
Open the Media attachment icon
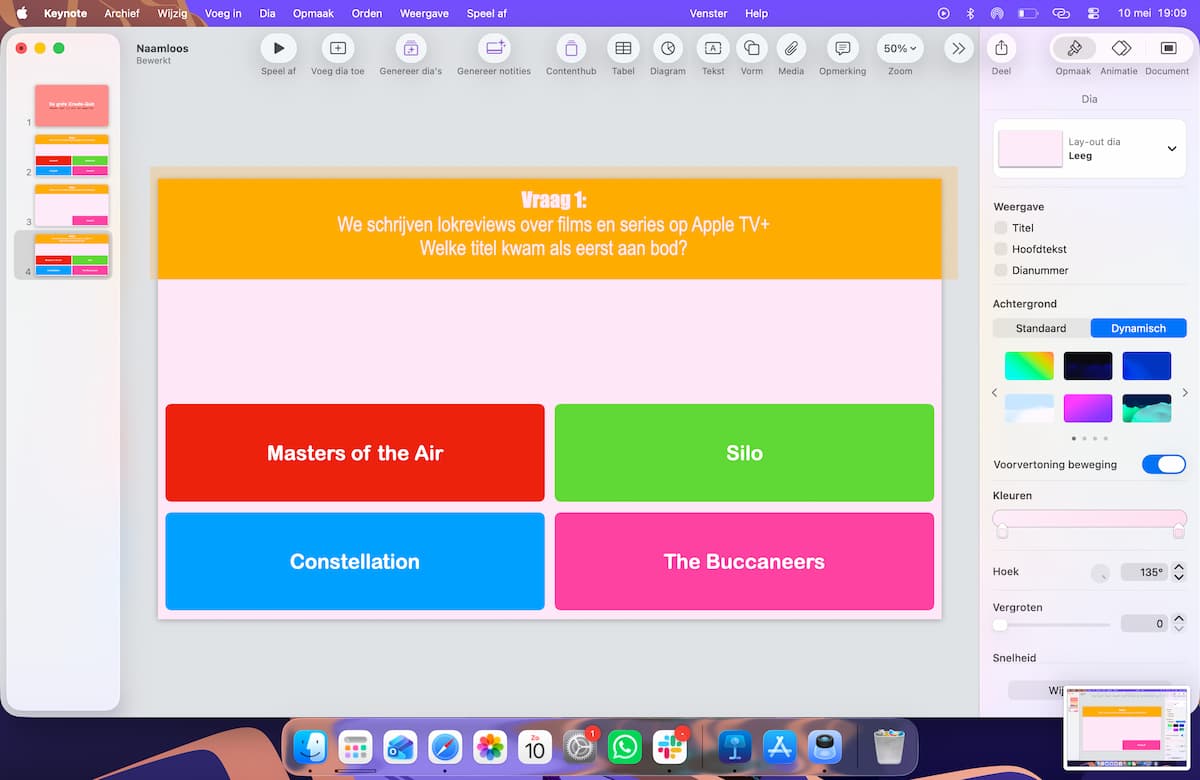(x=791, y=48)
